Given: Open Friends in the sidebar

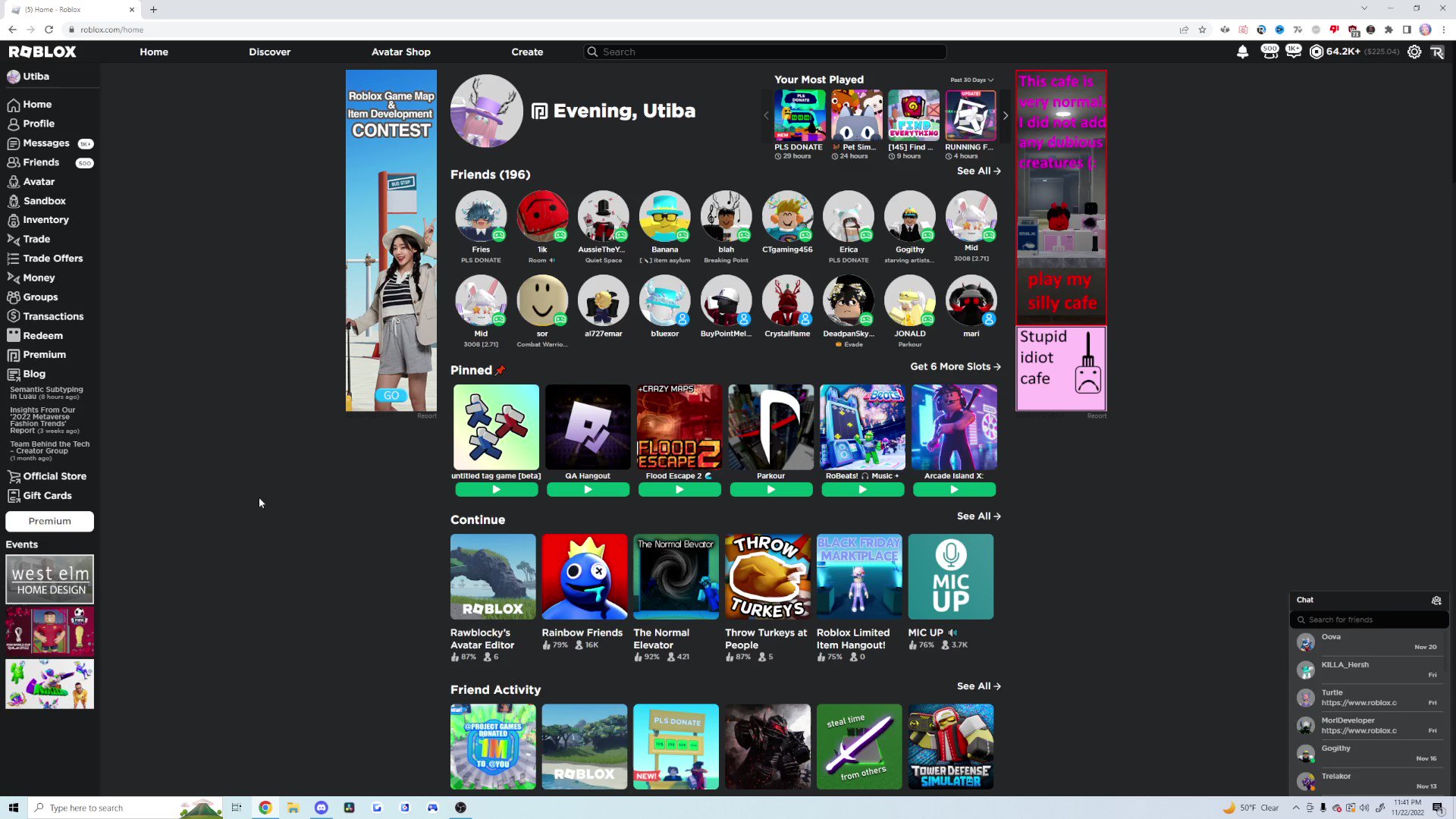Looking at the screenshot, I should pyautogui.click(x=50, y=162).
